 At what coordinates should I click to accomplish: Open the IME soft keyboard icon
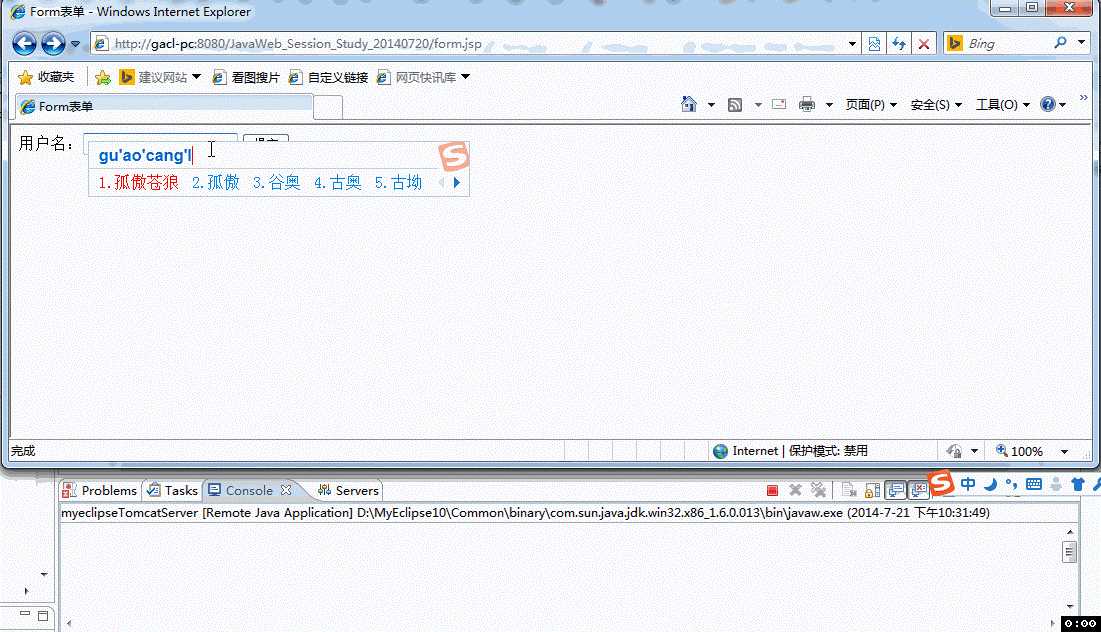pos(1034,484)
